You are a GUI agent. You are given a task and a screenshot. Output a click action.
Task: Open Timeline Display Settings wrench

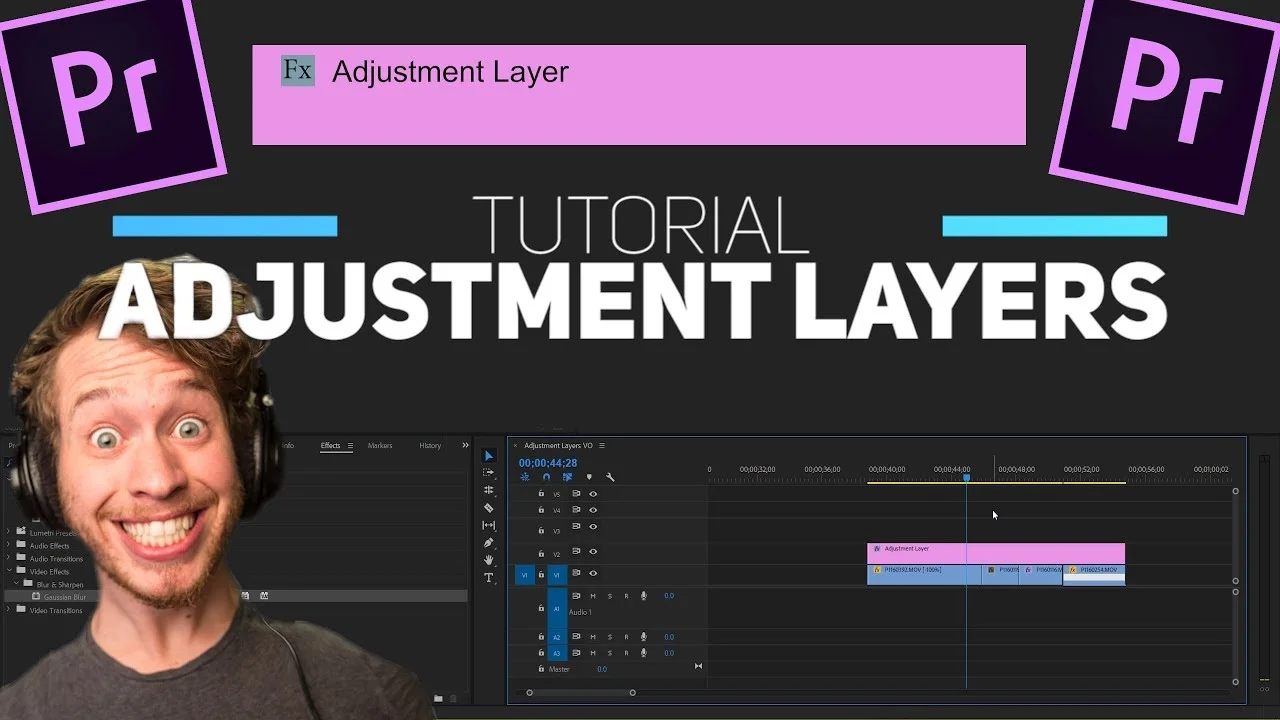pyautogui.click(x=610, y=477)
